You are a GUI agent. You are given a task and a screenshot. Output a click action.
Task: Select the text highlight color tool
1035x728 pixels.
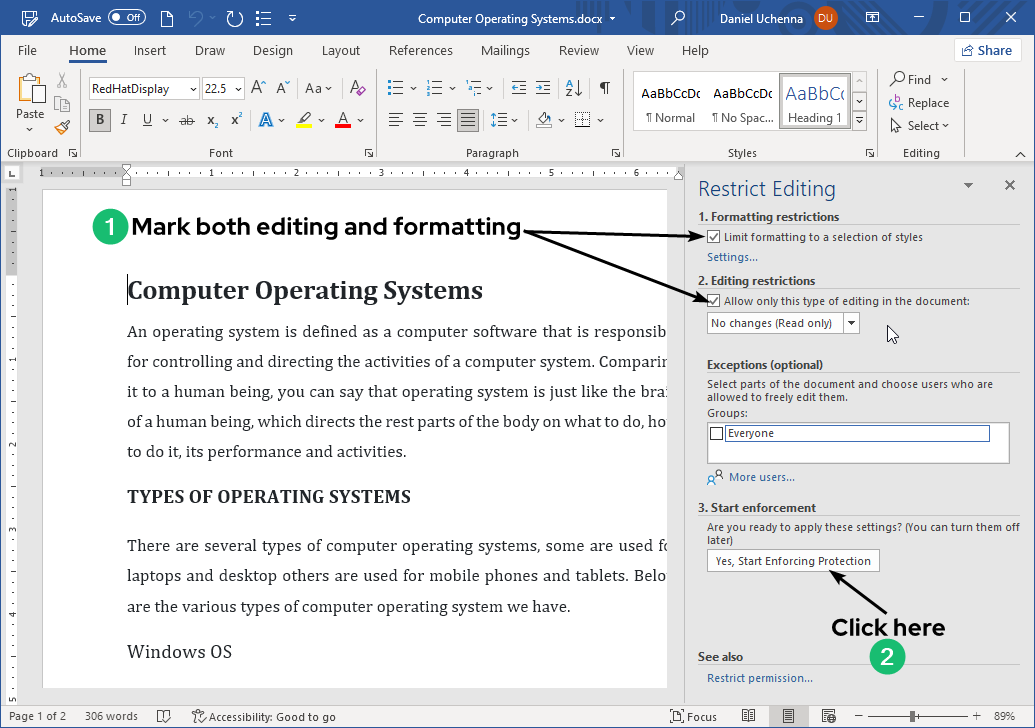[305, 120]
